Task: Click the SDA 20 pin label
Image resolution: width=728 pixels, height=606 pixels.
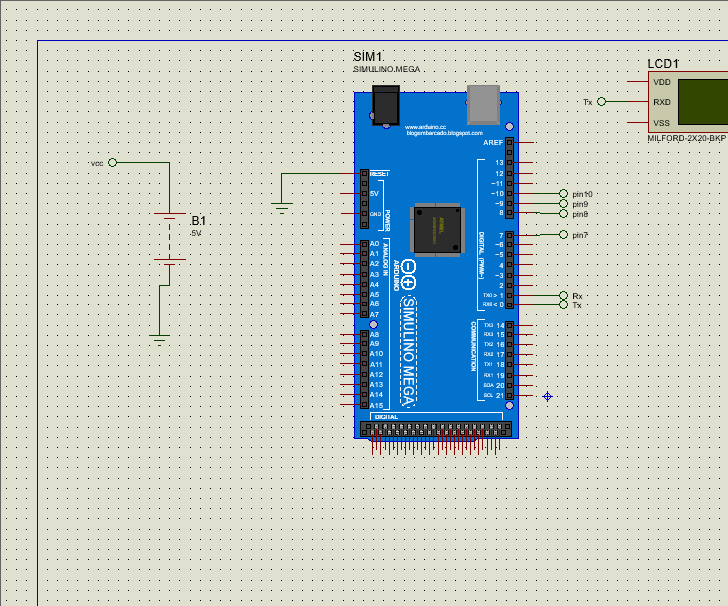Action: click(494, 385)
